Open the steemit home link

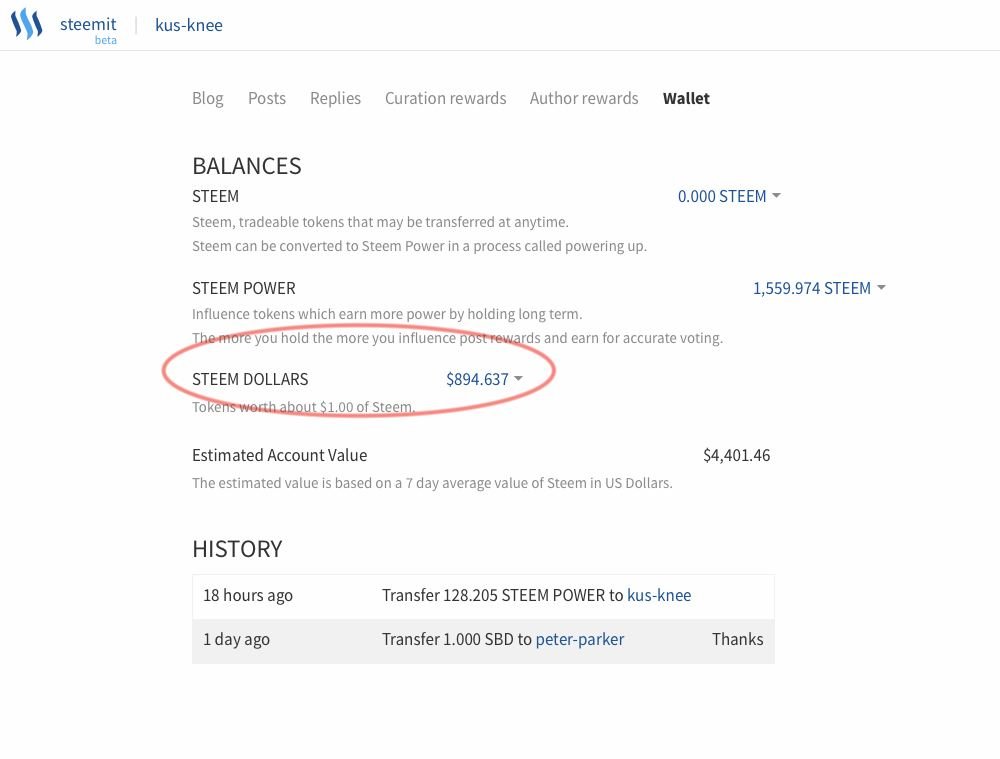coord(88,24)
